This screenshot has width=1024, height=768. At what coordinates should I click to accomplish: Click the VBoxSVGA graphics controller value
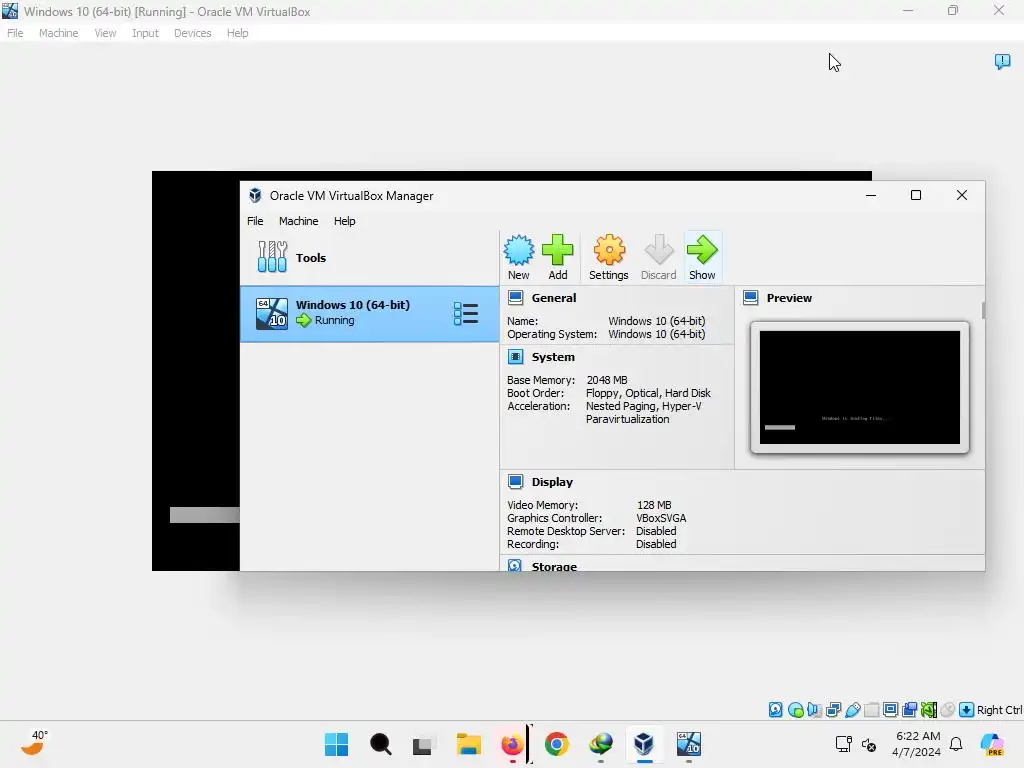[x=661, y=518]
